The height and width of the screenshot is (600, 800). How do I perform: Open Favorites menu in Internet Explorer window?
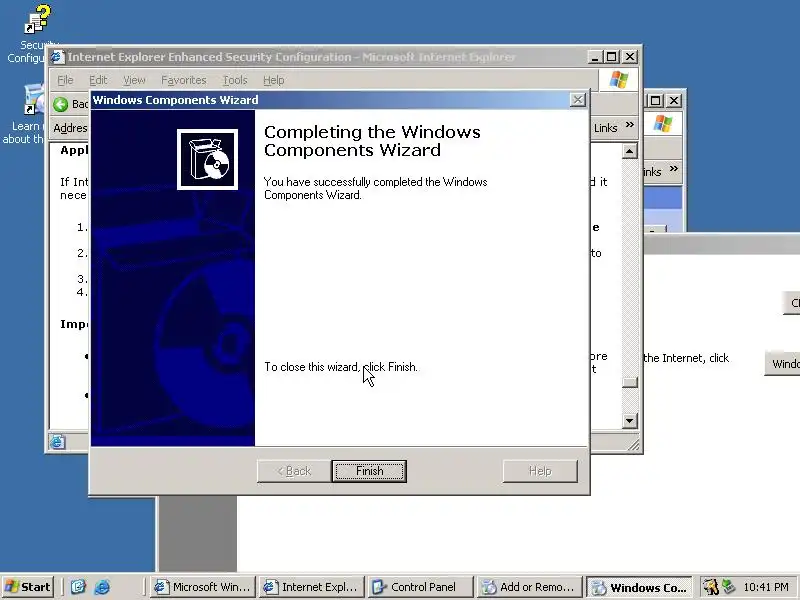tap(184, 80)
